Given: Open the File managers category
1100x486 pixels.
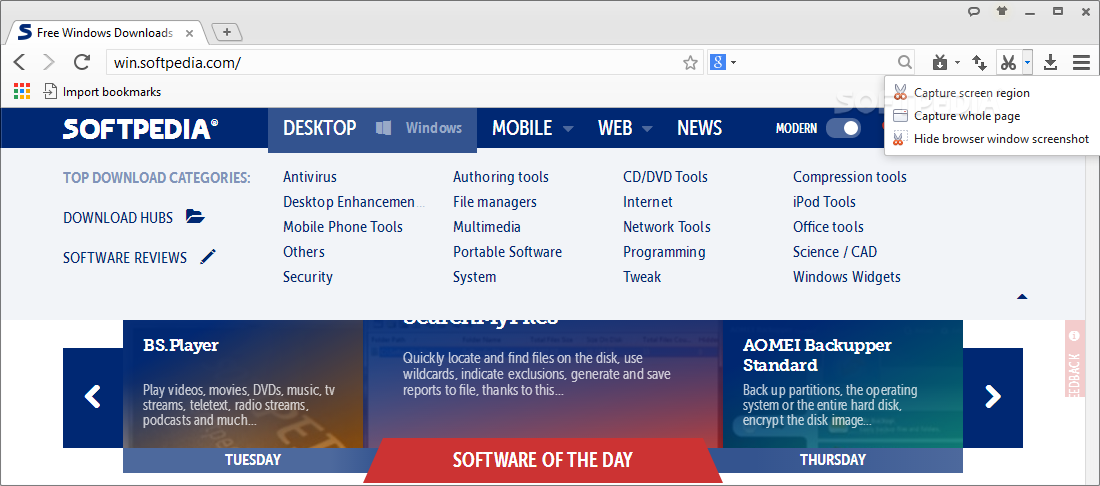Looking at the screenshot, I should click(x=495, y=202).
